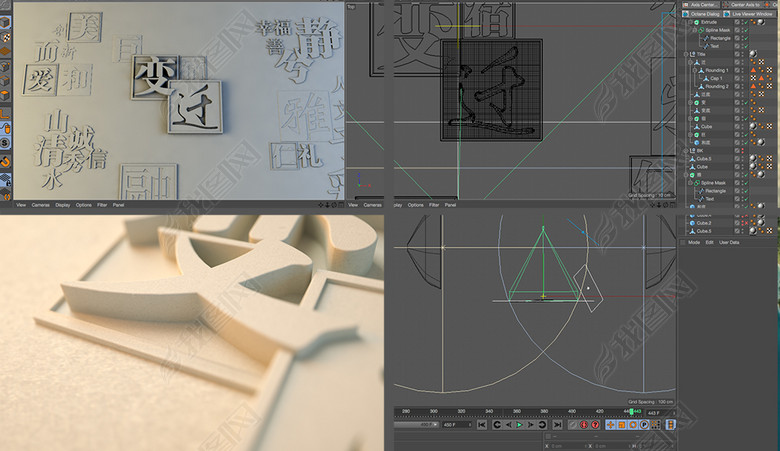
Task: Click the Locked Workplane grid icon
Action: (5, 179)
